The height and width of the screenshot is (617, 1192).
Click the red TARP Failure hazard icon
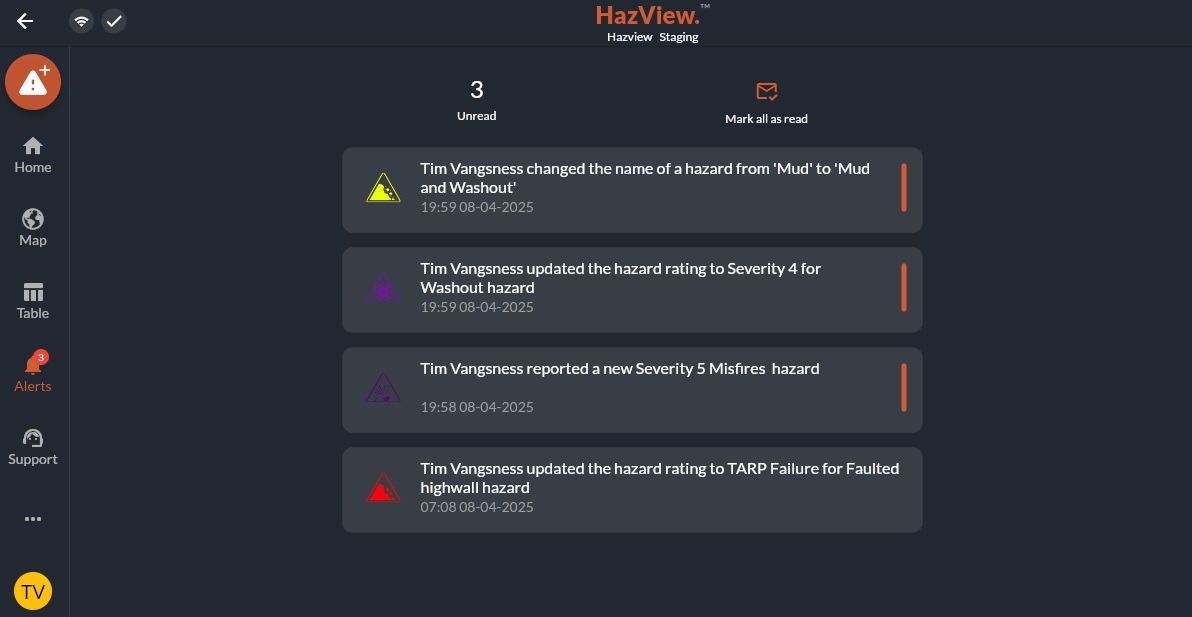click(383, 489)
